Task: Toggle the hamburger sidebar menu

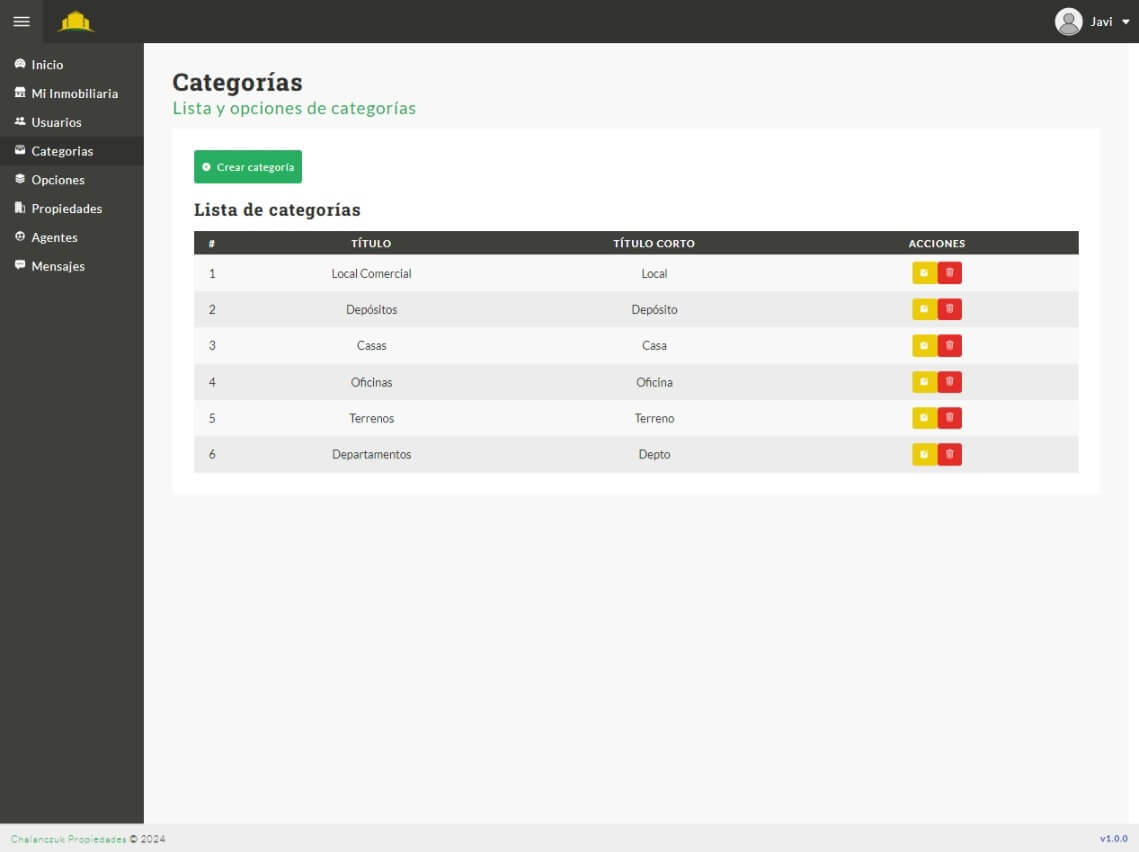Action: click(x=21, y=21)
